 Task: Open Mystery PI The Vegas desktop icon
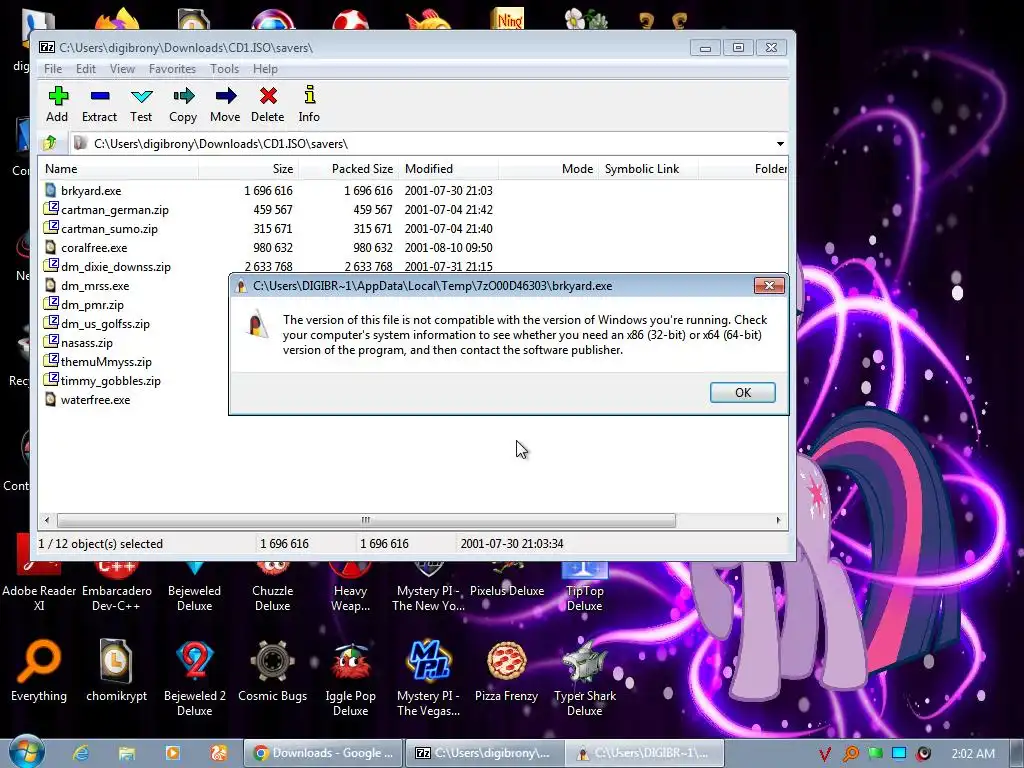[x=428, y=678]
